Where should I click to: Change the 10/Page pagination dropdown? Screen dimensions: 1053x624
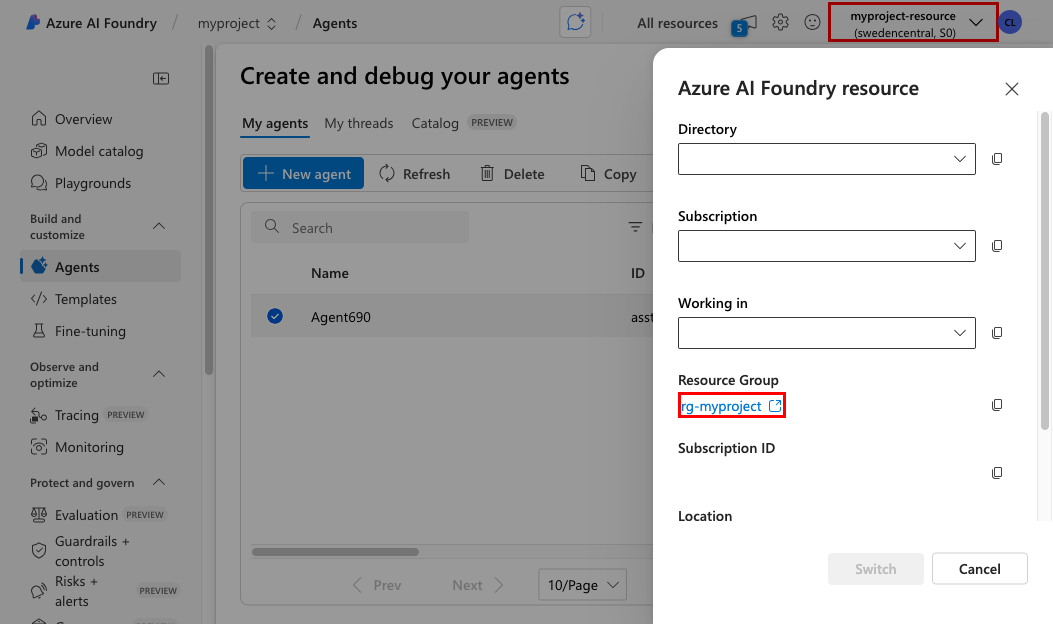(x=582, y=585)
